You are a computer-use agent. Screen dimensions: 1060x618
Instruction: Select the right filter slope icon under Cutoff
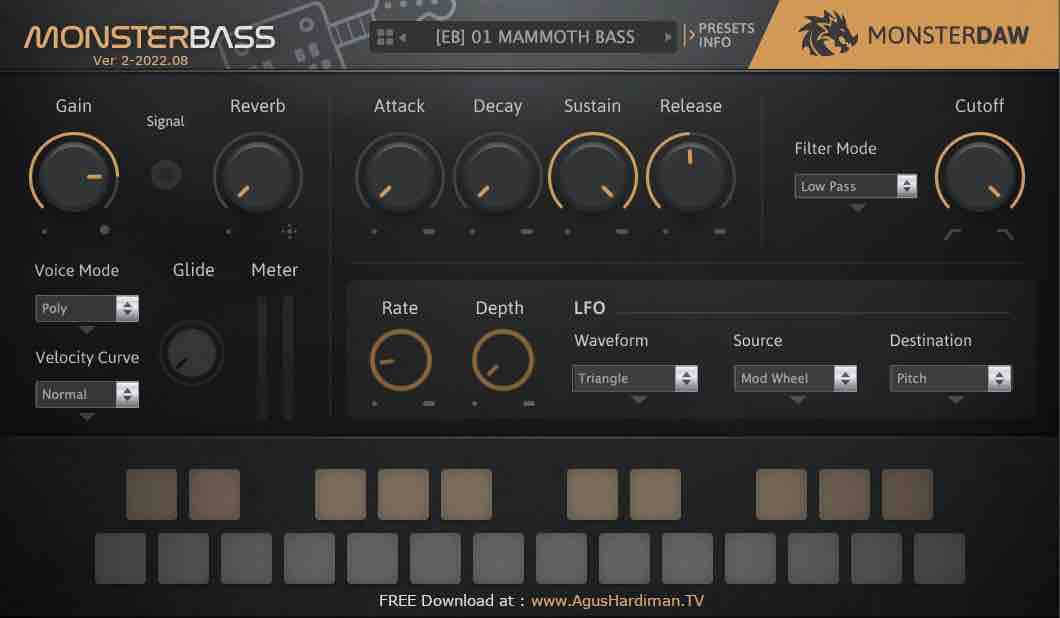[1005, 234]
